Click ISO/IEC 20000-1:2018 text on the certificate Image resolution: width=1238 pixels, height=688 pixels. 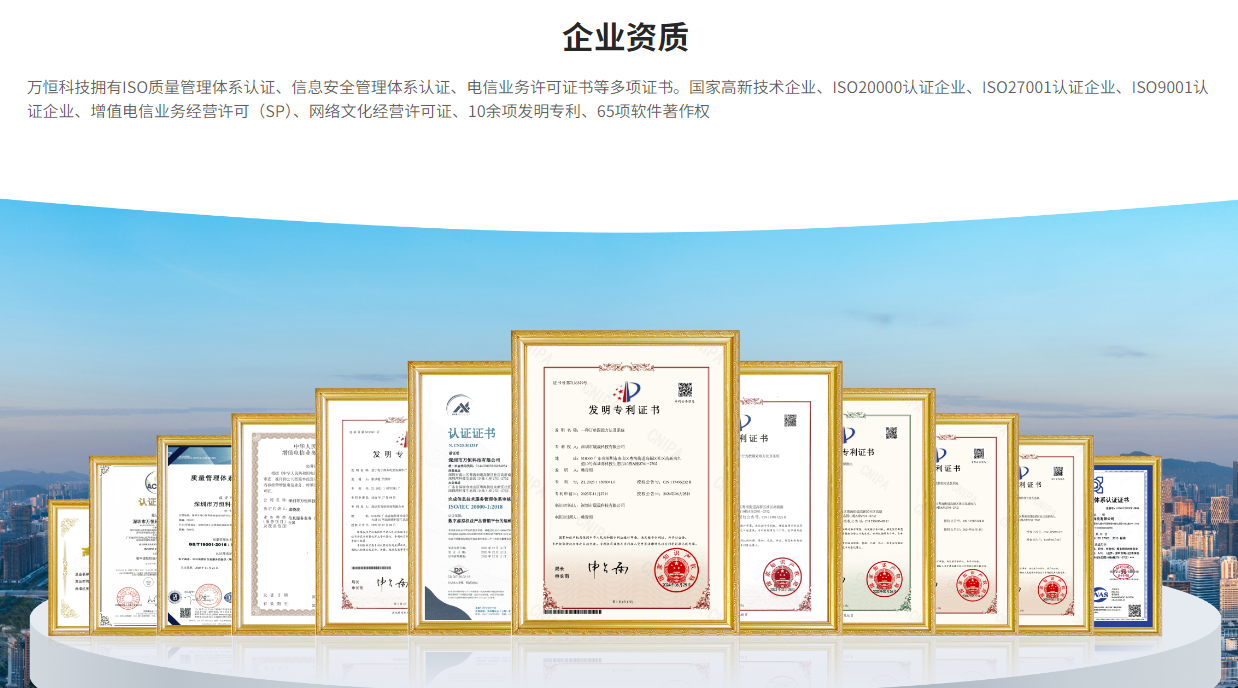[x=470, y=507]
